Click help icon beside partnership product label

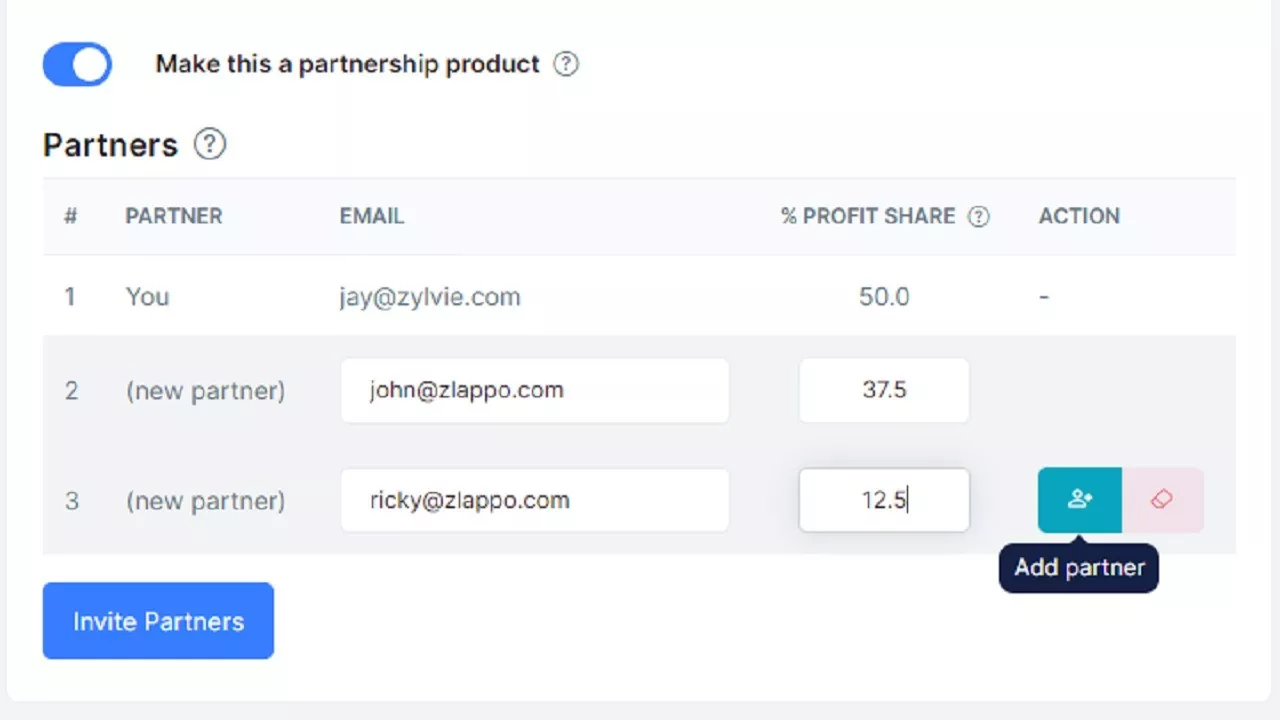(566, 64)
